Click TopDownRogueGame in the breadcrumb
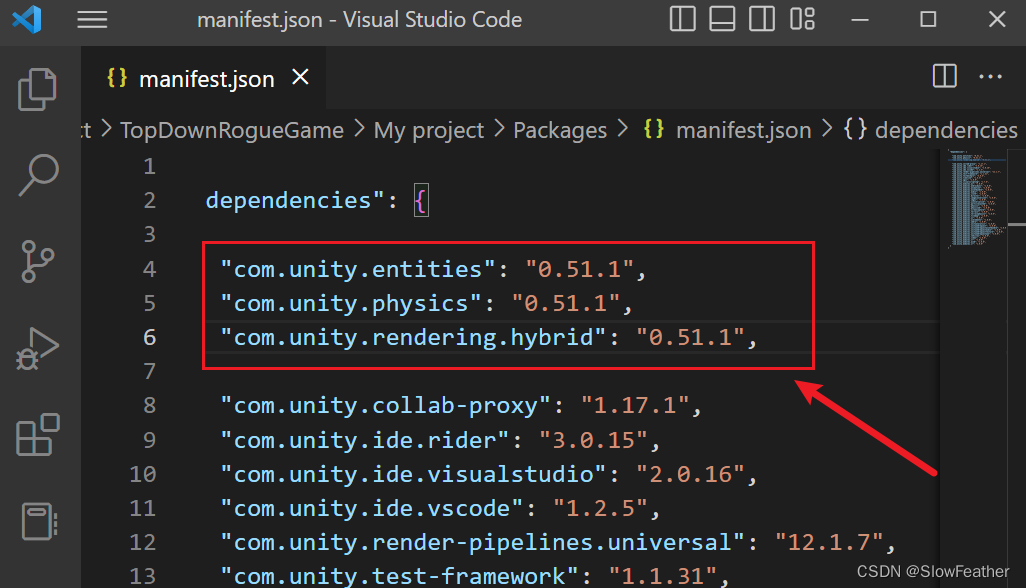 coord(232,130)
